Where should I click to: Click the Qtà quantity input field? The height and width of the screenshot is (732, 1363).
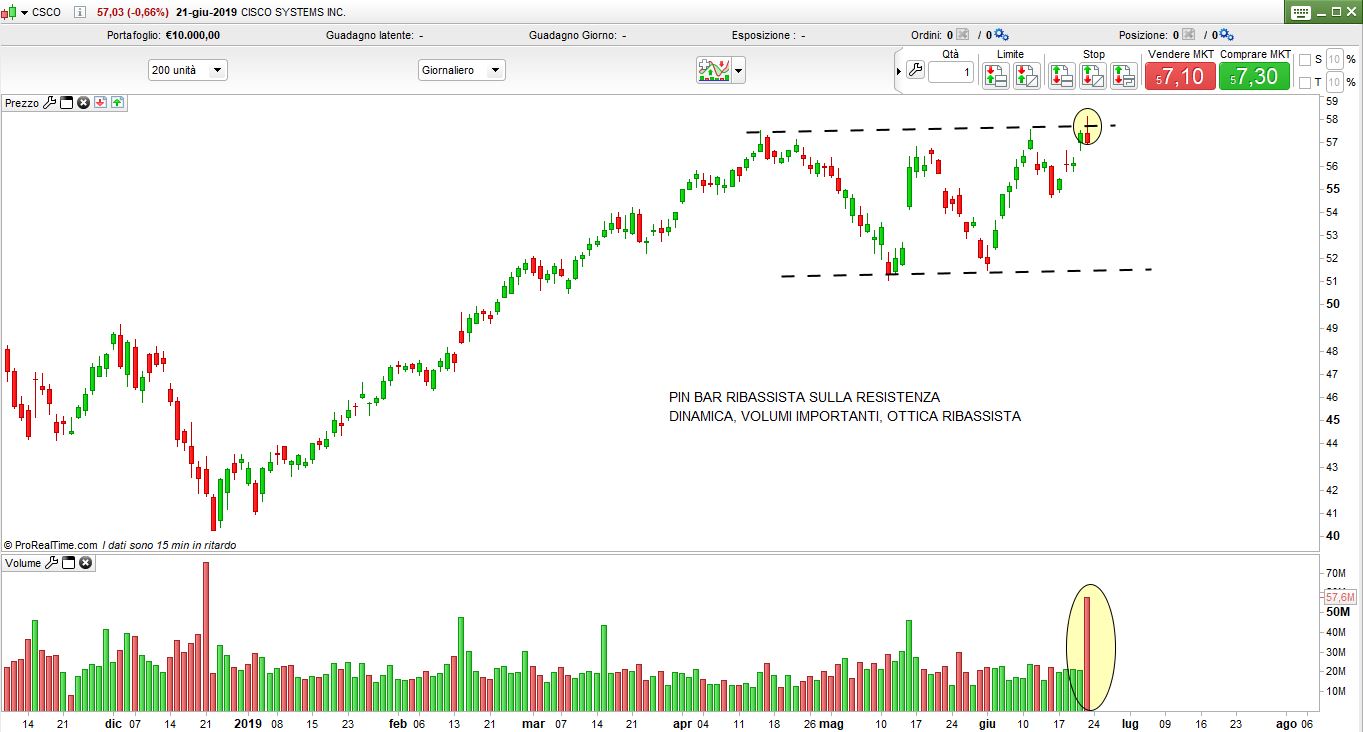950,72
